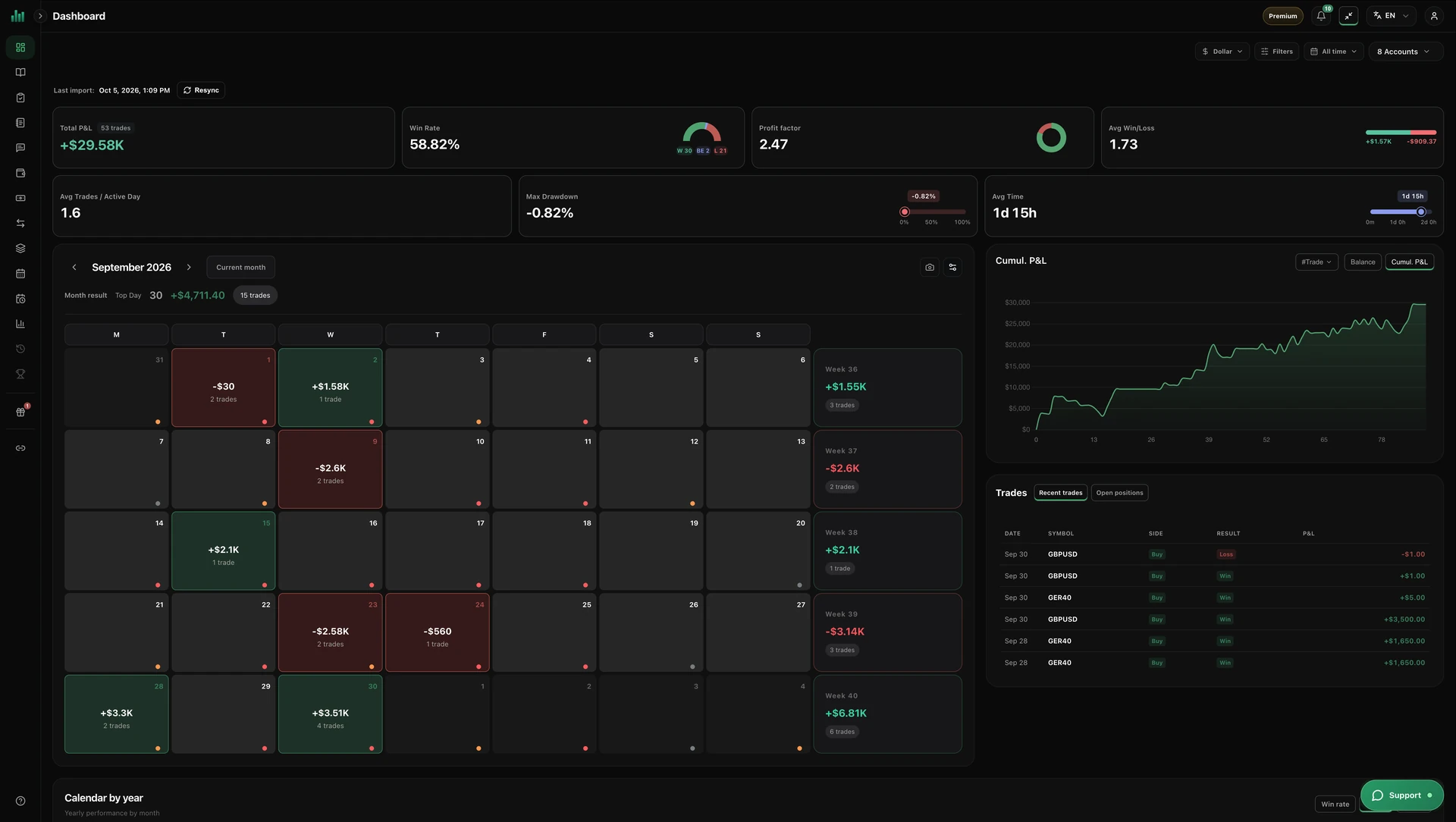Viewport: 1456px width, 822px height.
Task: Go to next month after September 2026
Action: [189, 267]
